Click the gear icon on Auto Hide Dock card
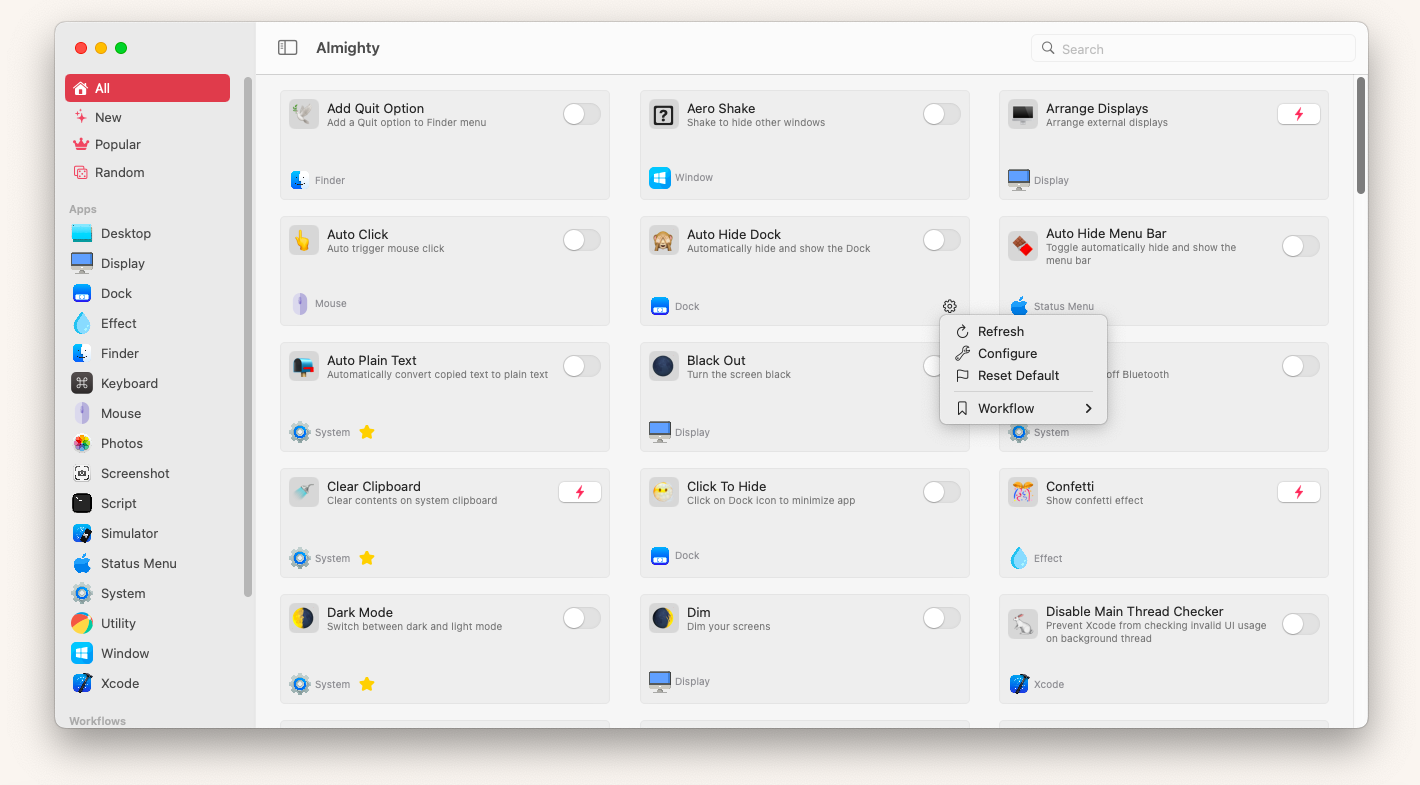 coord(949,306)
